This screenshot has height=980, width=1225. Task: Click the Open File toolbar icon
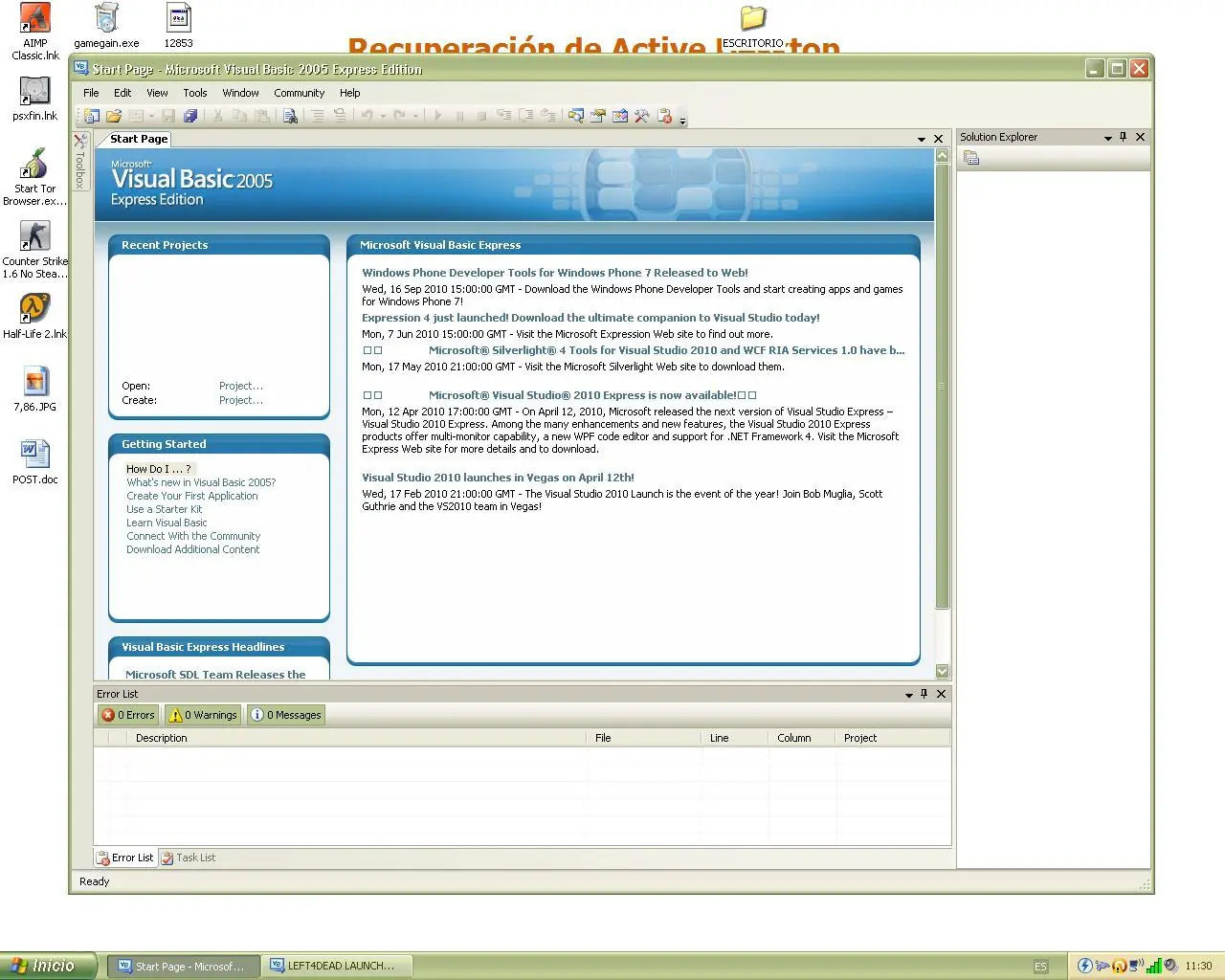coord(114,116)
